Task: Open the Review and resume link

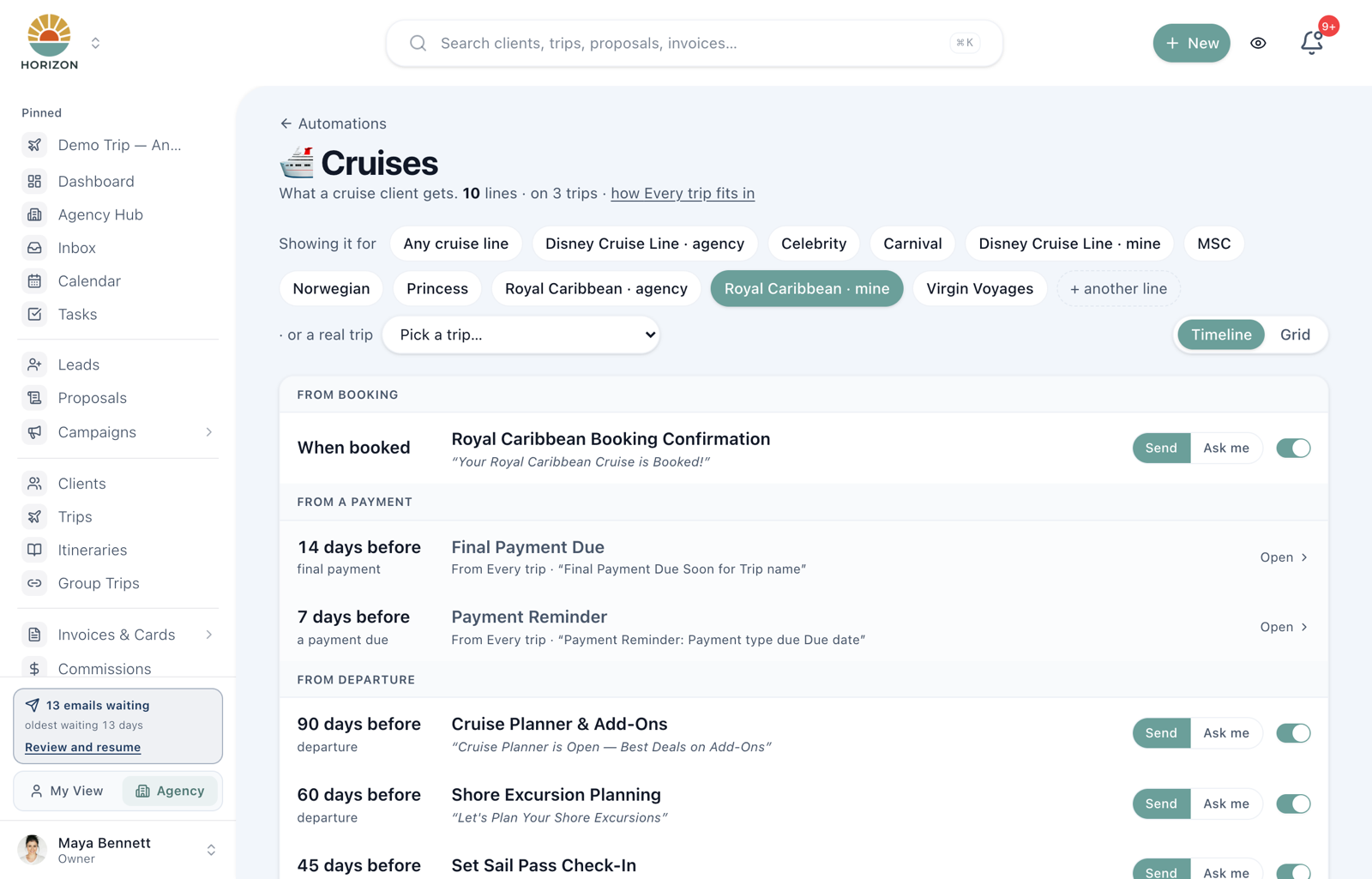Action: (x=82, y=747)
